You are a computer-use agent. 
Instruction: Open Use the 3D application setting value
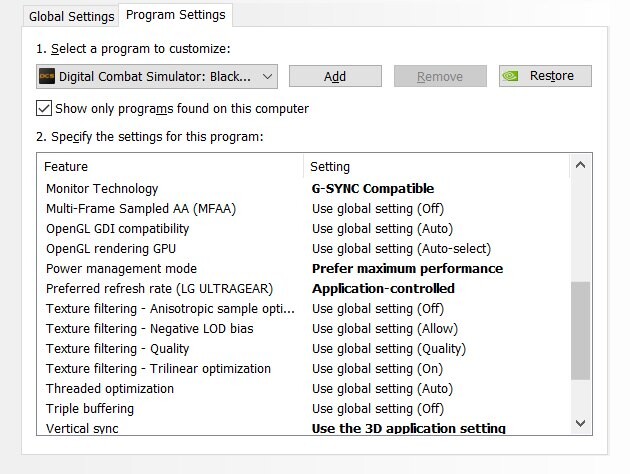[409, 428]
